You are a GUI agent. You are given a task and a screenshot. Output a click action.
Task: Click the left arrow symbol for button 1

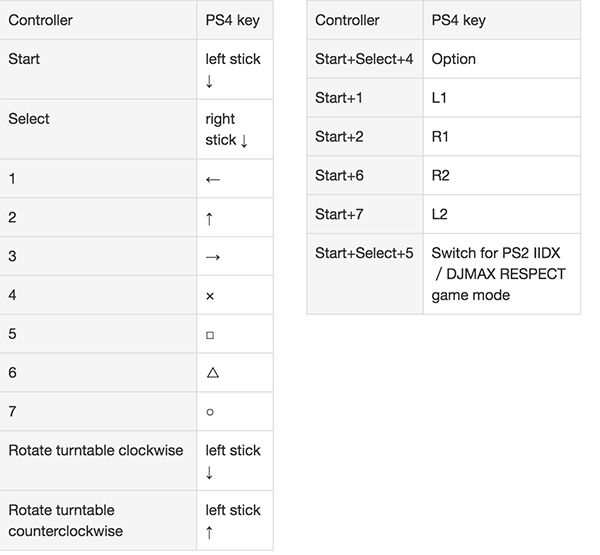click(x=213, y=180)
